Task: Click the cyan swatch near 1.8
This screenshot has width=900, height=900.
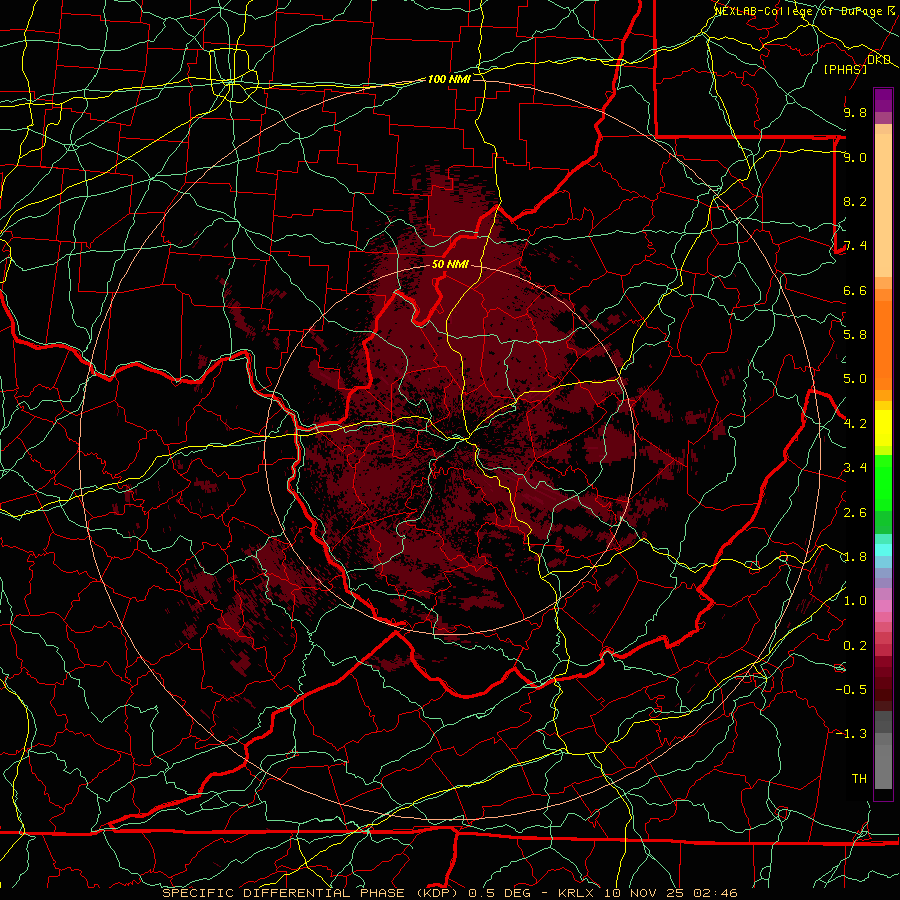Action: tap(883, 550)
